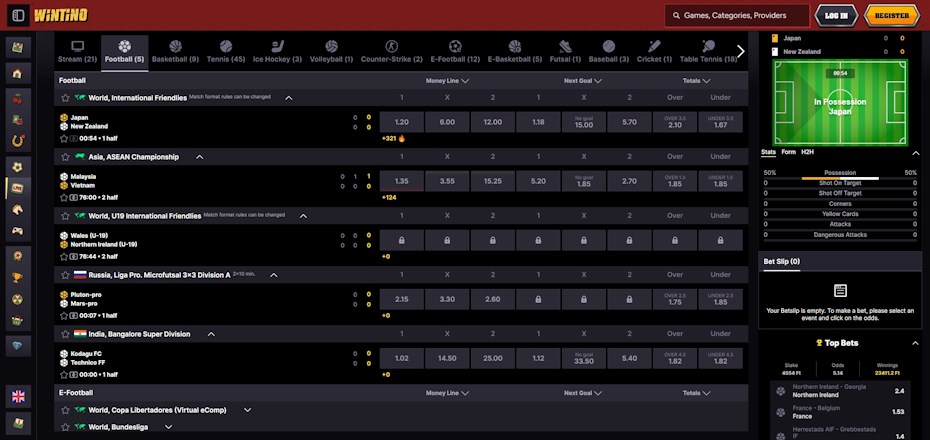Favorite the Pluton-pro vs Mars-pro match star
This screenshot has width=930, height=440.
tap(64, 315)
